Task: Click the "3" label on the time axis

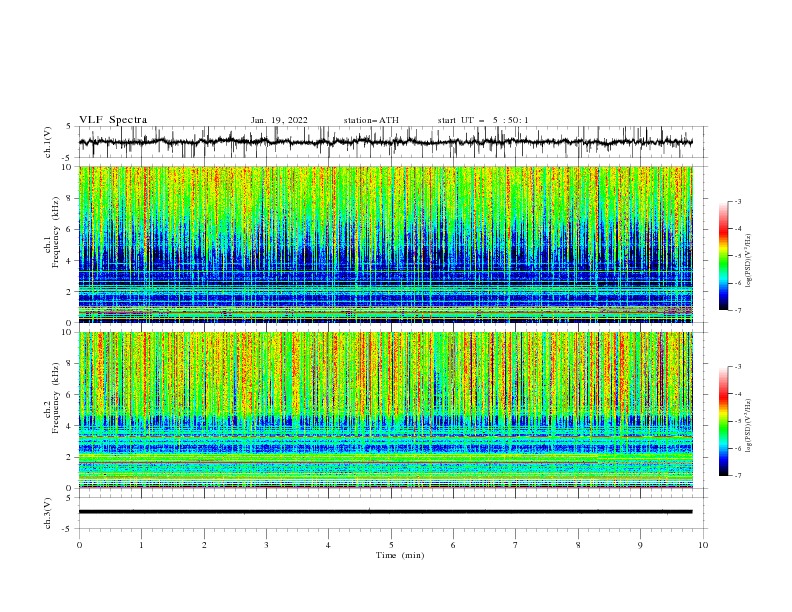Action: point(267,545)
